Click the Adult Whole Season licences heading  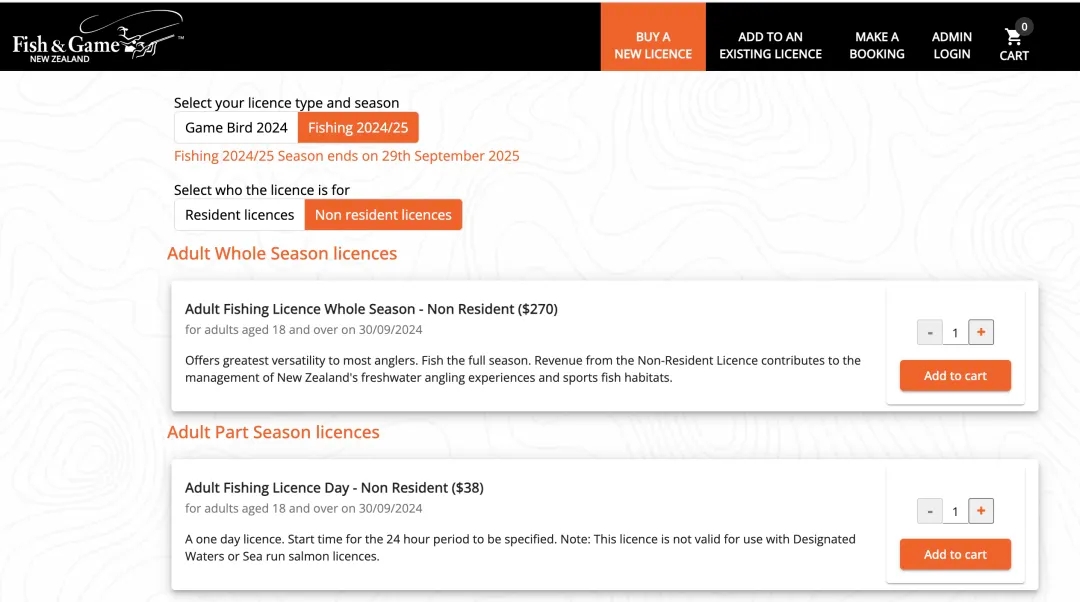tap(282, 253)
